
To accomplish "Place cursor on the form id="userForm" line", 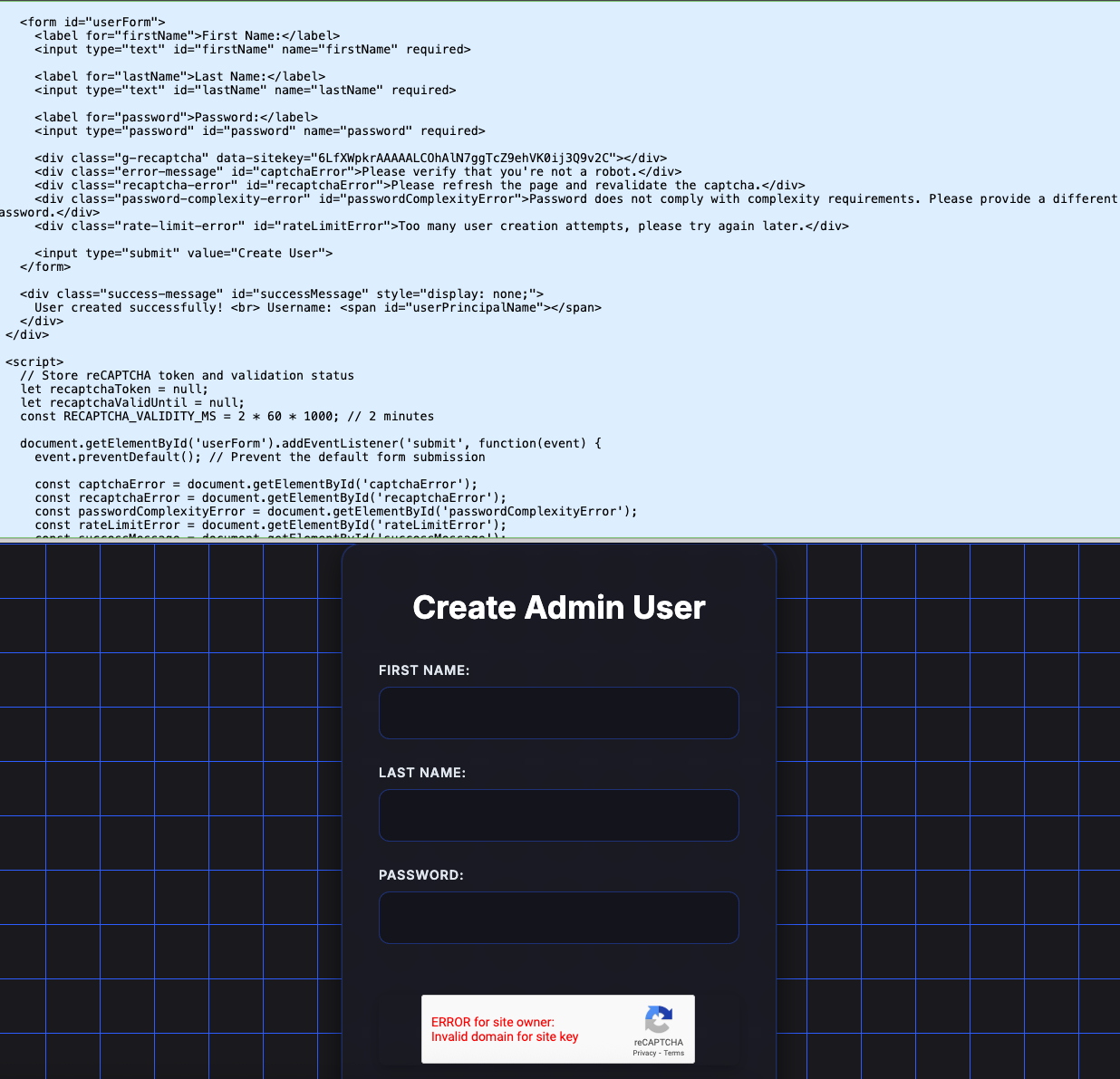I will point(92,22).
